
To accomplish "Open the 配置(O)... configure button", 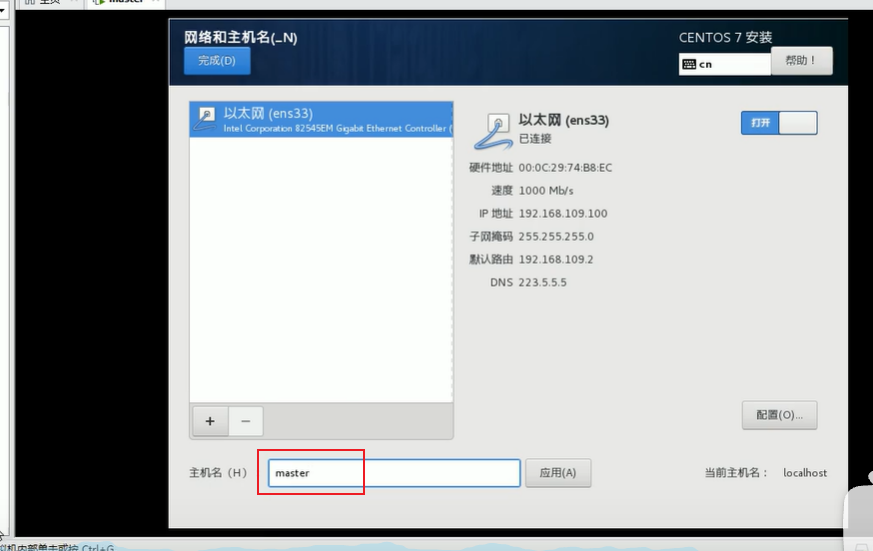I will pyautogui.click(x=779, y=415).
